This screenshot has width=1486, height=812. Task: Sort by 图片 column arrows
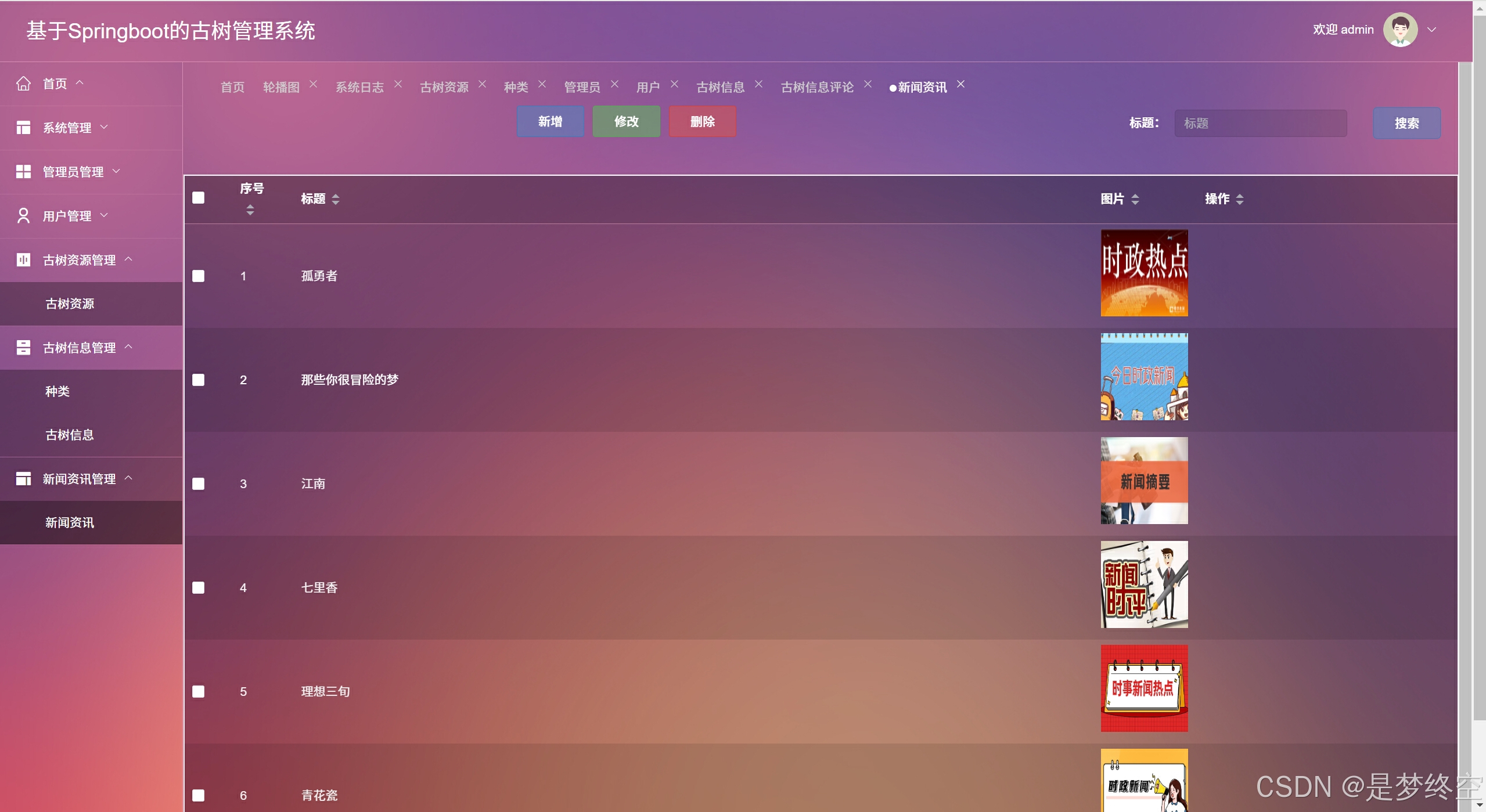[1135, 200]
